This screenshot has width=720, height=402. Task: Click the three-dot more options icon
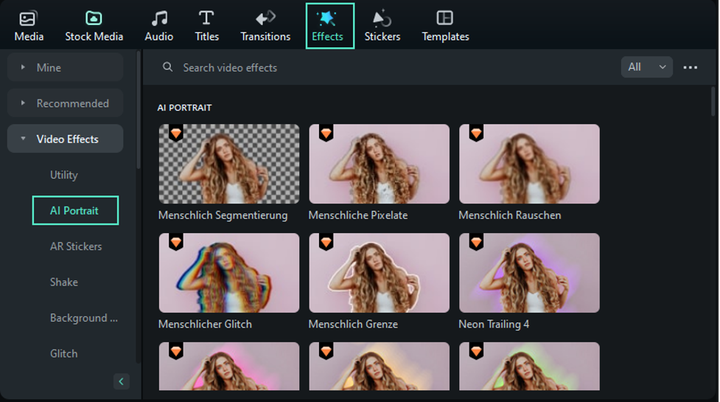[x=690, y=67]
